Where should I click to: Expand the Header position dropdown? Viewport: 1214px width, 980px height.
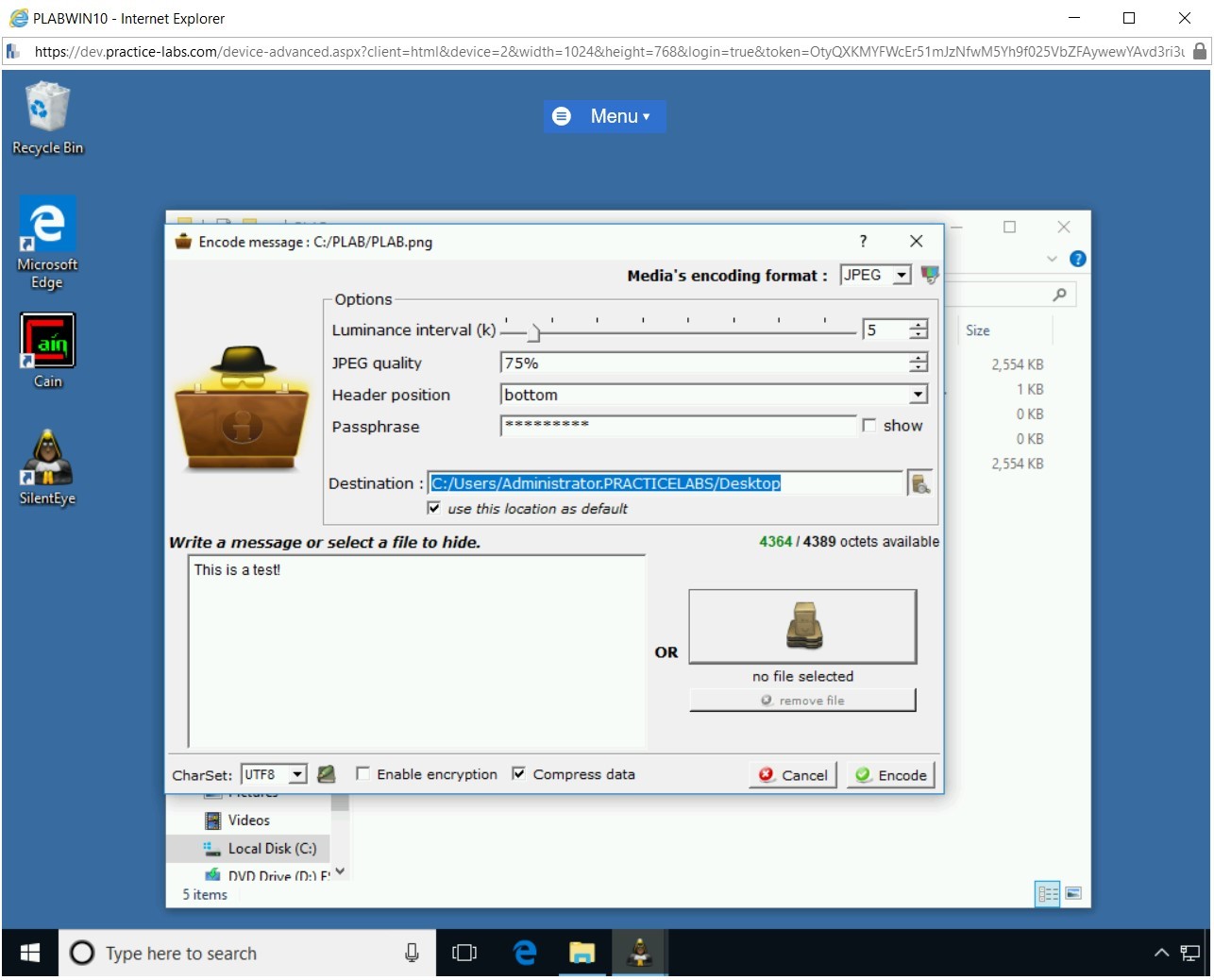click(918, 395)
